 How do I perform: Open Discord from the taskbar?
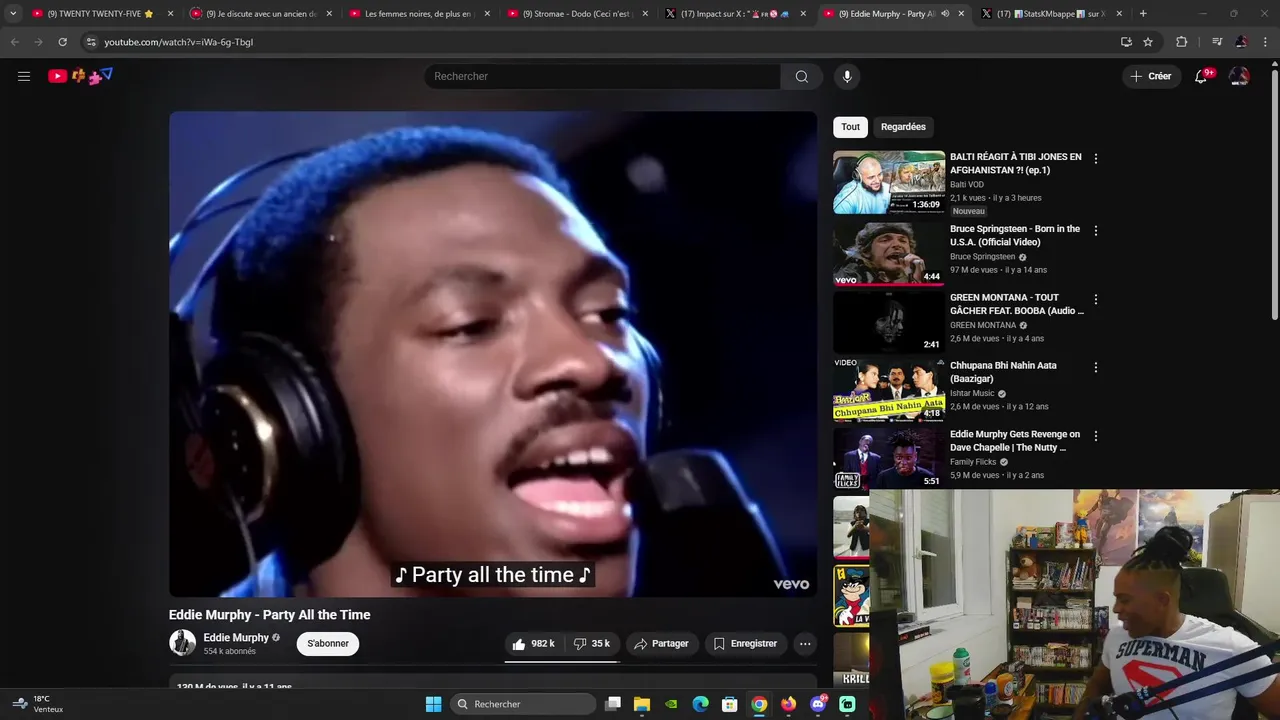pyautogui.click(x=818, y=704)
